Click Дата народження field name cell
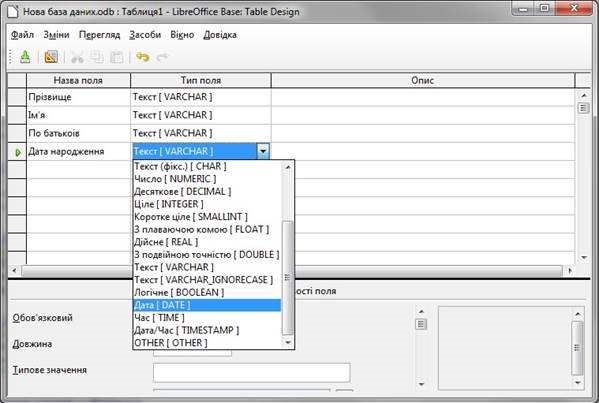This screenshot has width=599, height=403. [x=78, y=152]
